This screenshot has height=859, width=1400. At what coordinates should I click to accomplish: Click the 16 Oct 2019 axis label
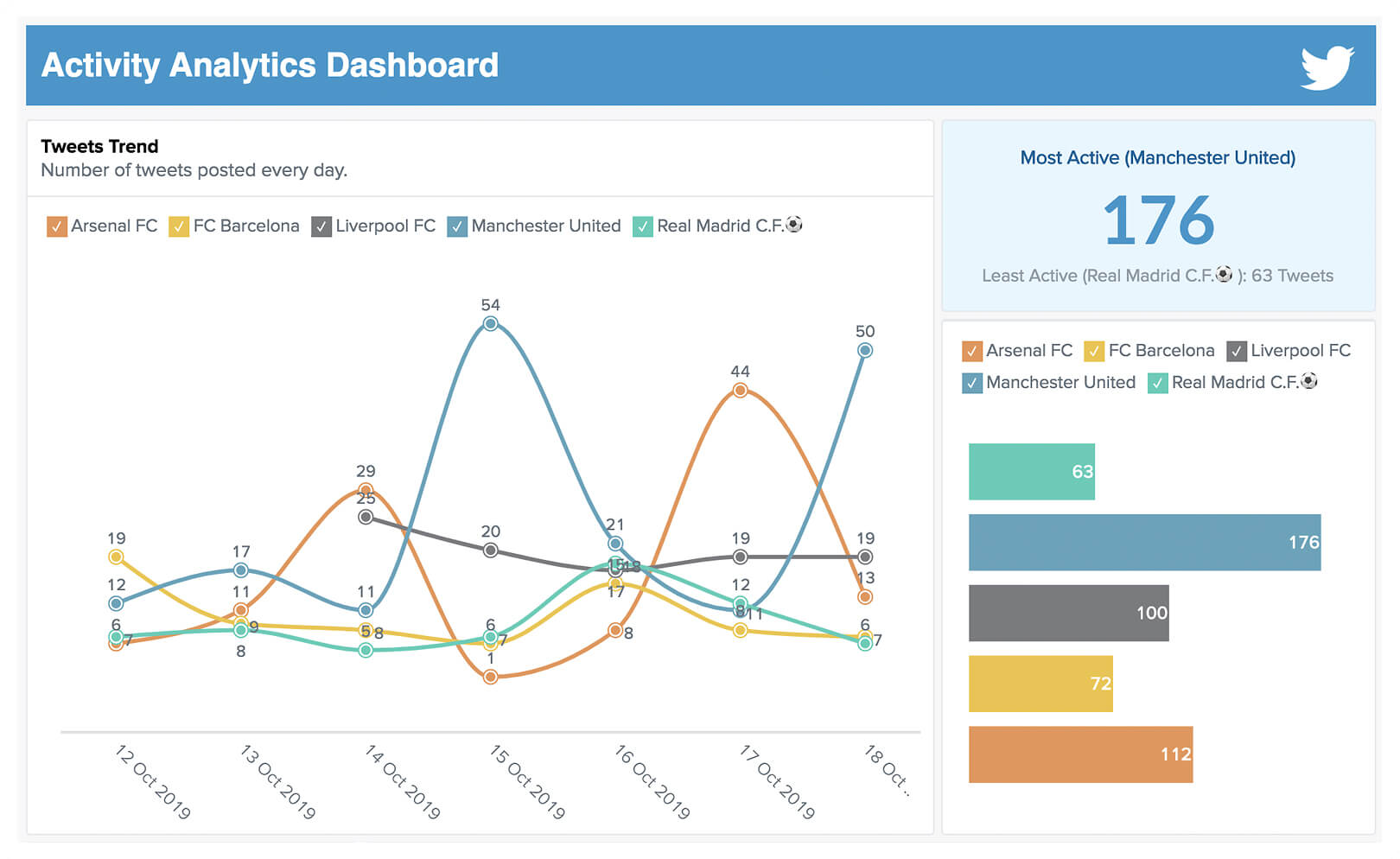point(652,781)
